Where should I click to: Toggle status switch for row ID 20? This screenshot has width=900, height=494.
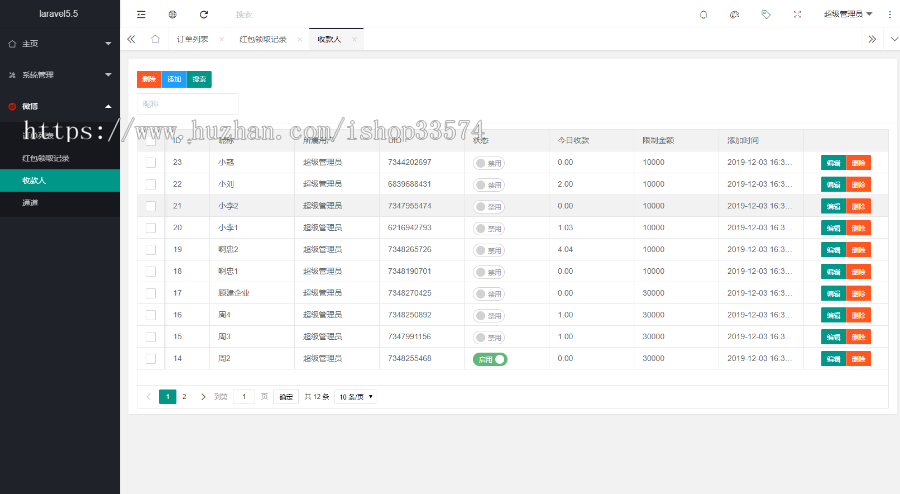pos(489,228)
